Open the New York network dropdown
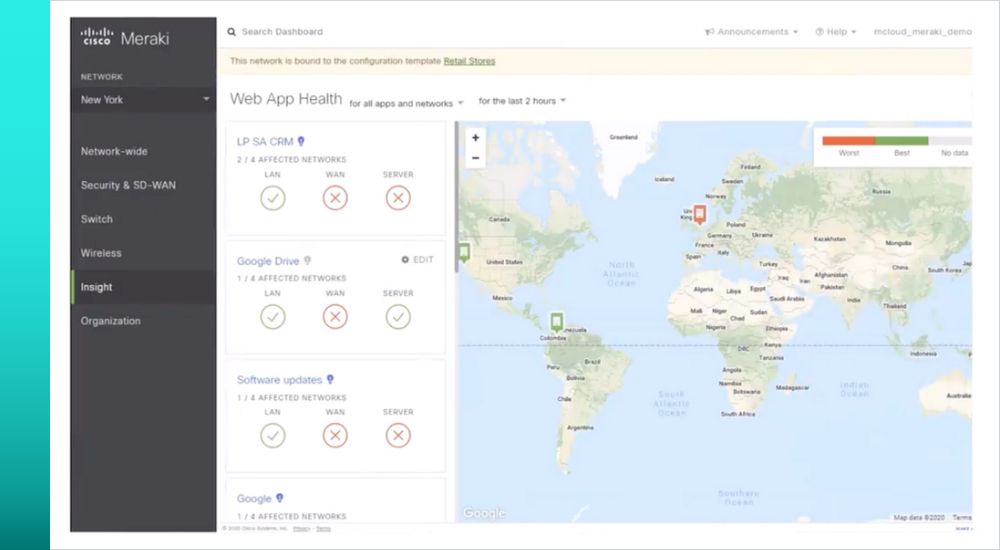 [x=143, y=100]
